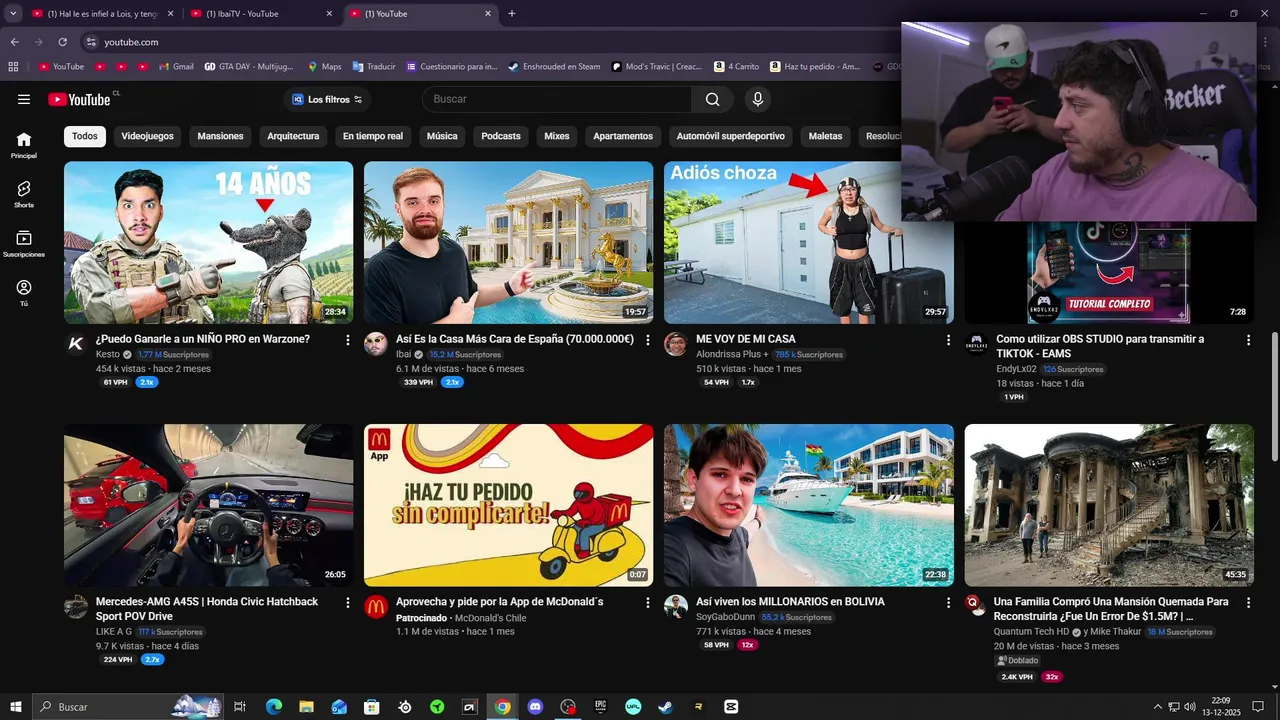Select the Todos filter chip
1280x720 pixels.
tap(85, 136)
